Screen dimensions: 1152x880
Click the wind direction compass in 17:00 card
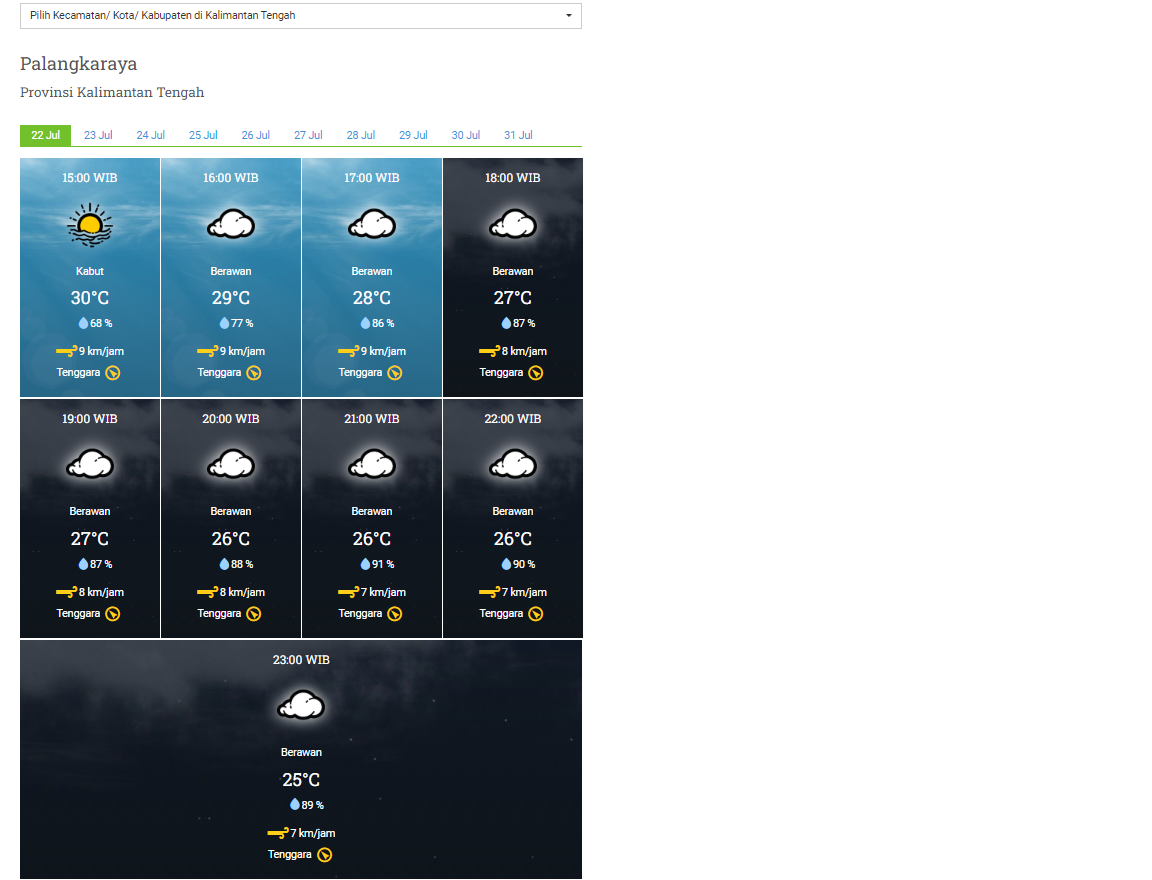pyautogui.click(x=395, y=373)
